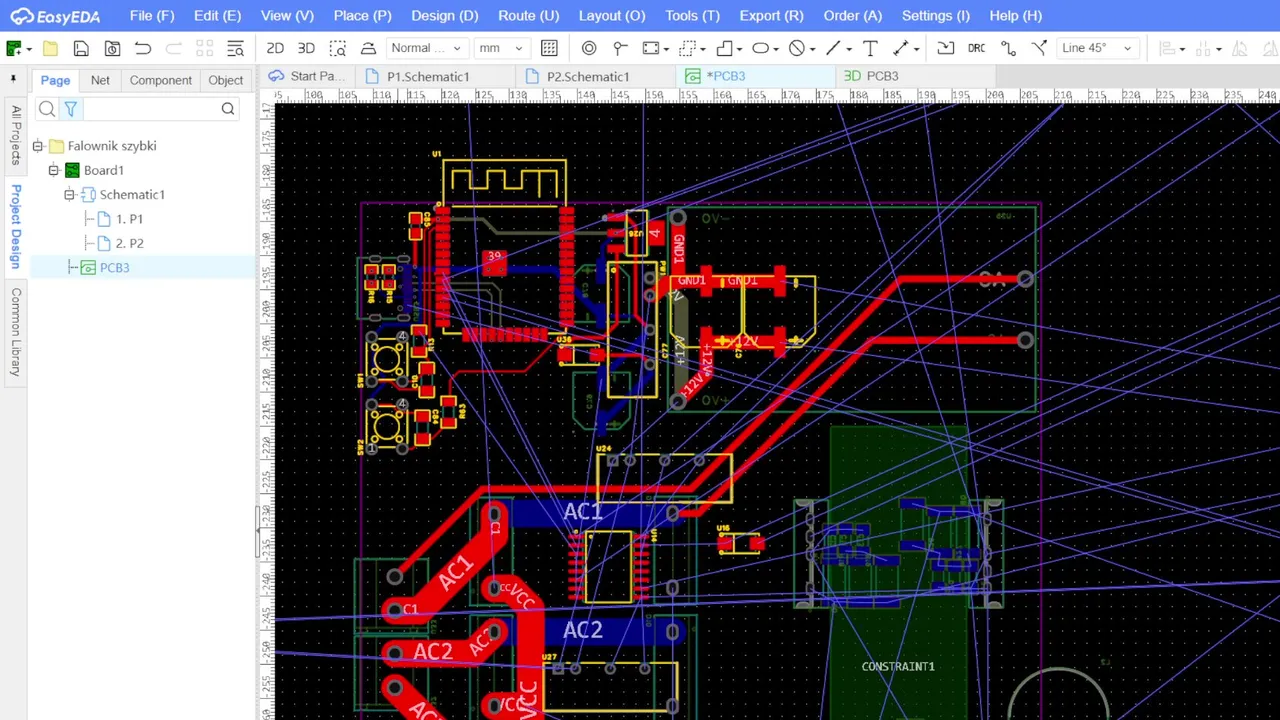The image size is (1280, 720).
Task: Open the mm units dropdown
Action: (x=501, y=48)
